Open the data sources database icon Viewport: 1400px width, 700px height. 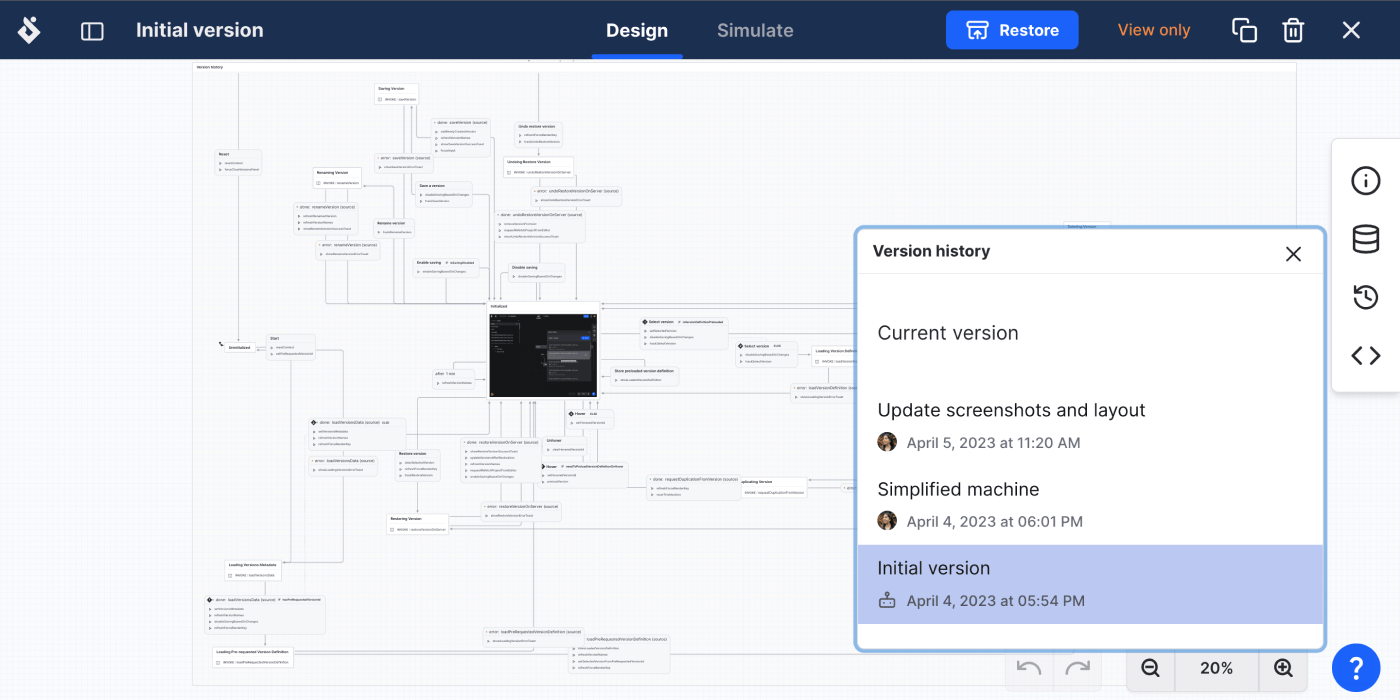1365,239
